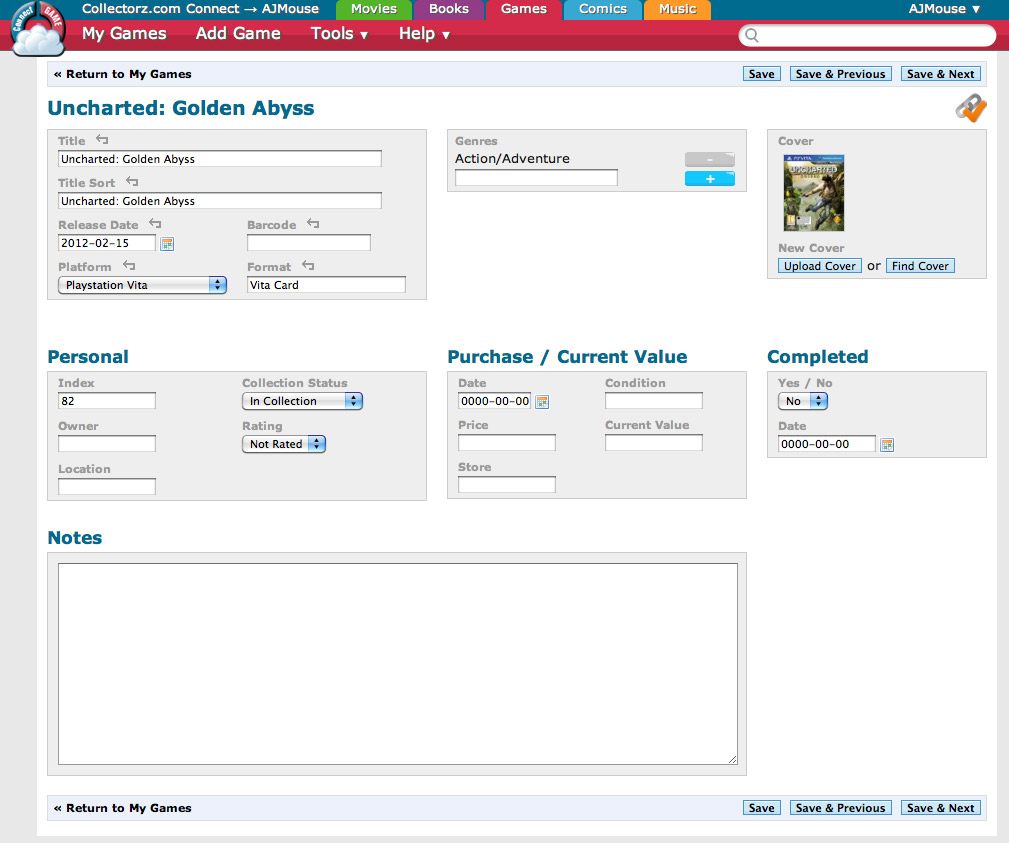
Task: Click into the Notes text area
Action: point(398,664)
